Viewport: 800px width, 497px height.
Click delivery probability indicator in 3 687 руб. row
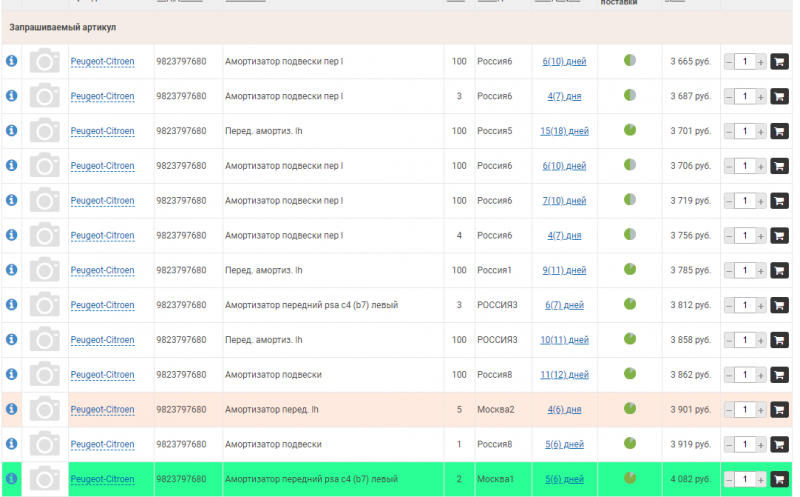(x=630, y=96)
